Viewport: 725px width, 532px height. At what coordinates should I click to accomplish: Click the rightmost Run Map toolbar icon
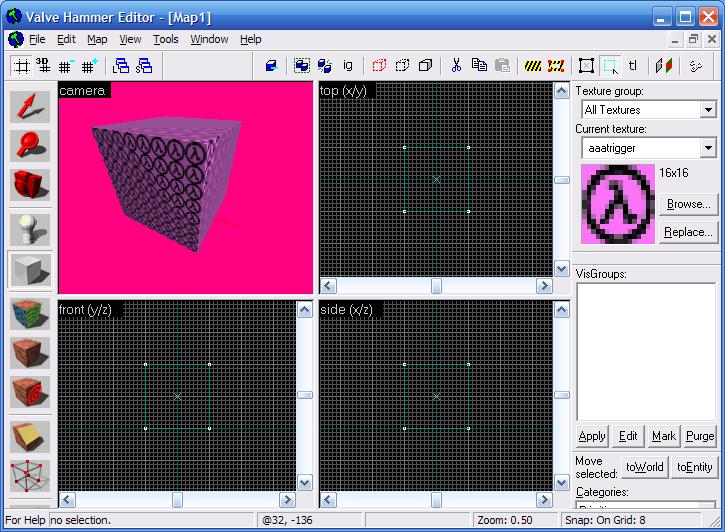(x=695, y=66)
